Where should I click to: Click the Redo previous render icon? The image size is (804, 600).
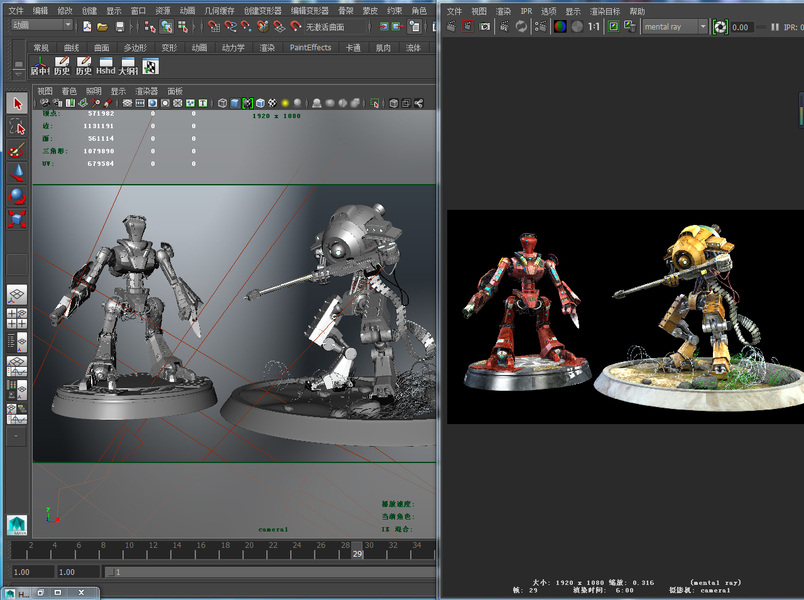[453, 27]
